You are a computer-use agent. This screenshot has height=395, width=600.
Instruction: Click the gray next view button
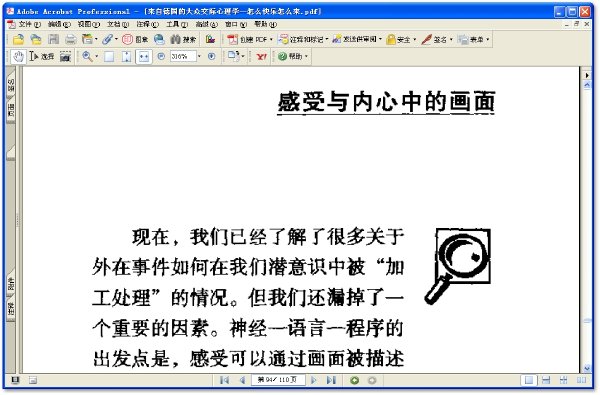[x=372, y=380]
